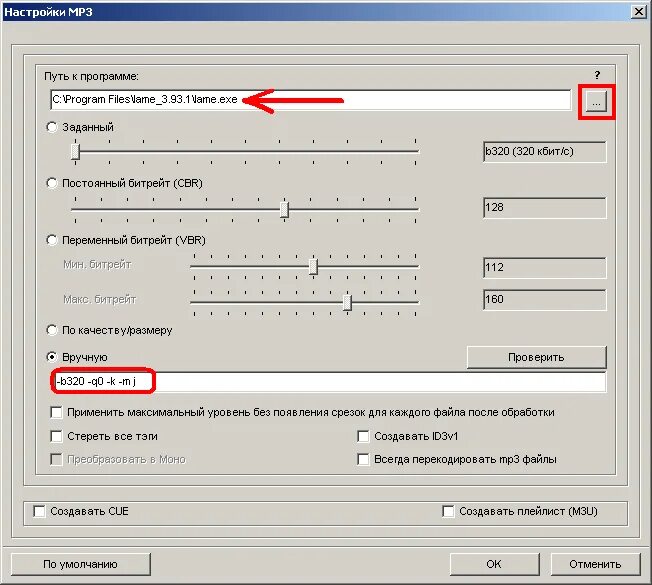Select the Вручную radio button
Screen dimensions: 652x585
click(52, 357)
